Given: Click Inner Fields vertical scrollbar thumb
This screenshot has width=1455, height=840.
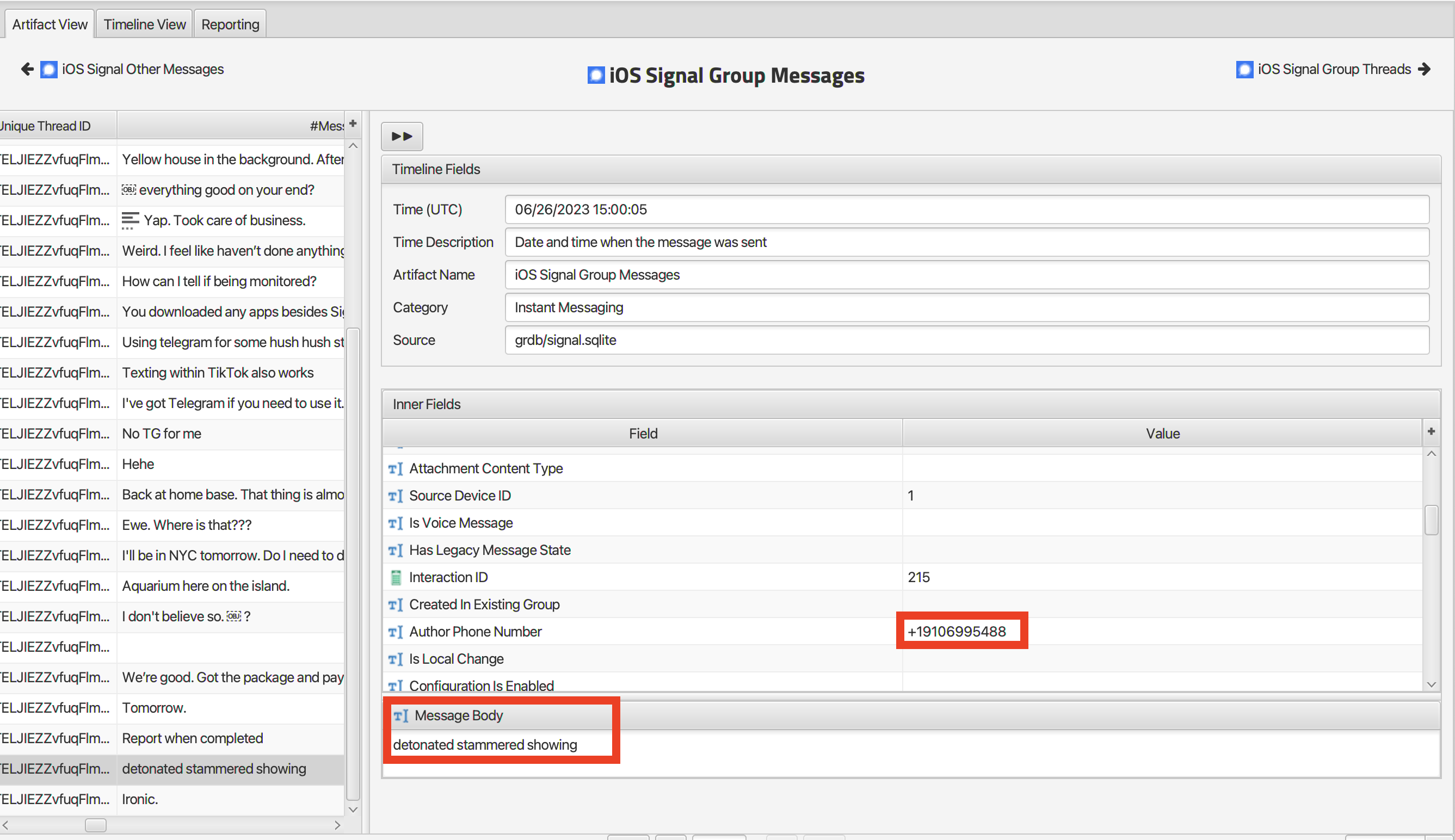Looking at the screenshot, I should click(1432, 520).
